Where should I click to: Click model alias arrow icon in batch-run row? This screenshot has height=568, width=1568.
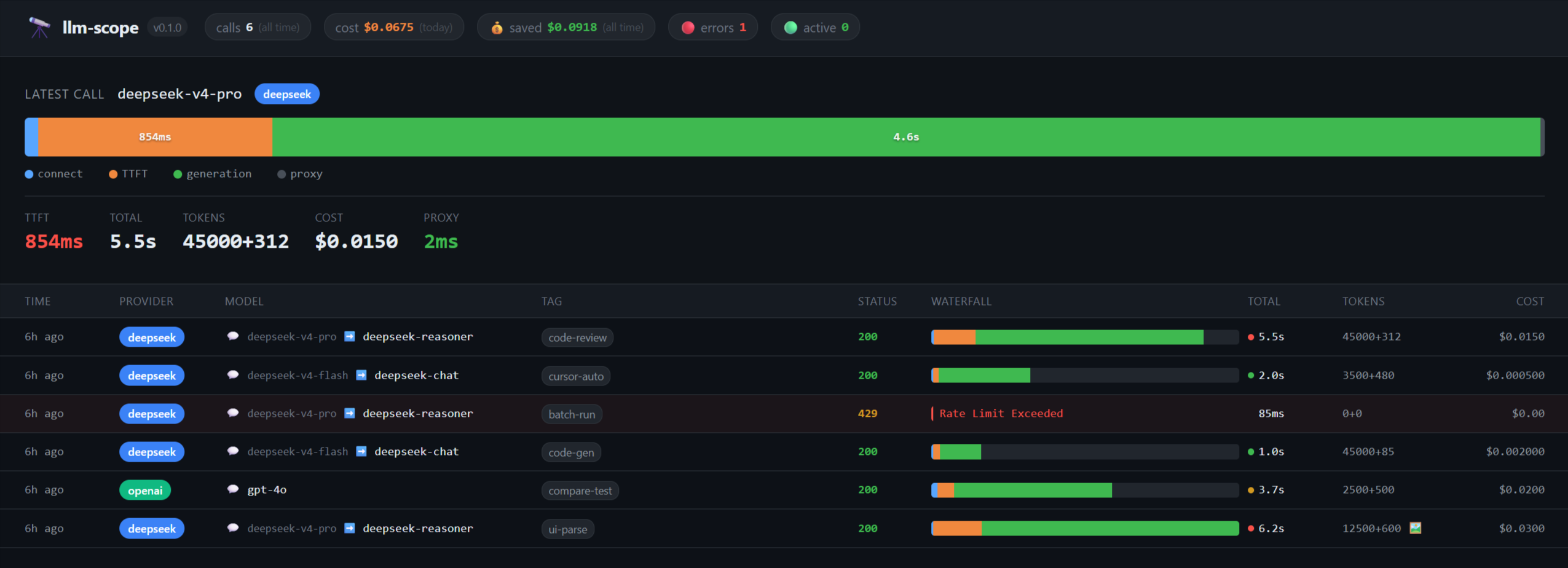[350, 413]
